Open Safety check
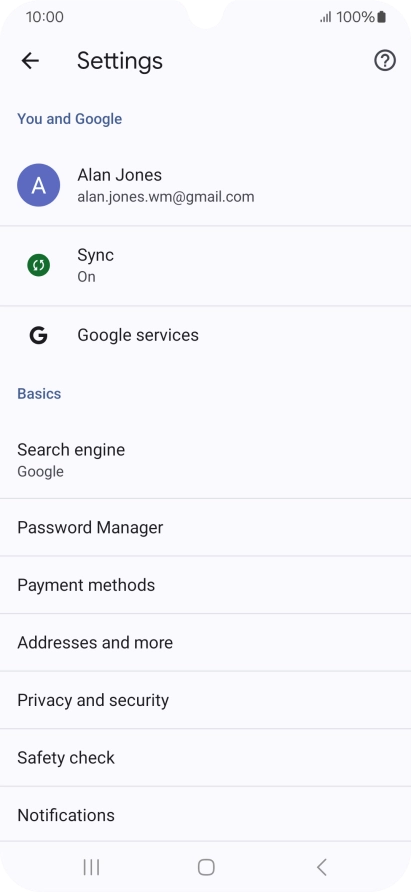411x892 pixels. pos(206,757)
